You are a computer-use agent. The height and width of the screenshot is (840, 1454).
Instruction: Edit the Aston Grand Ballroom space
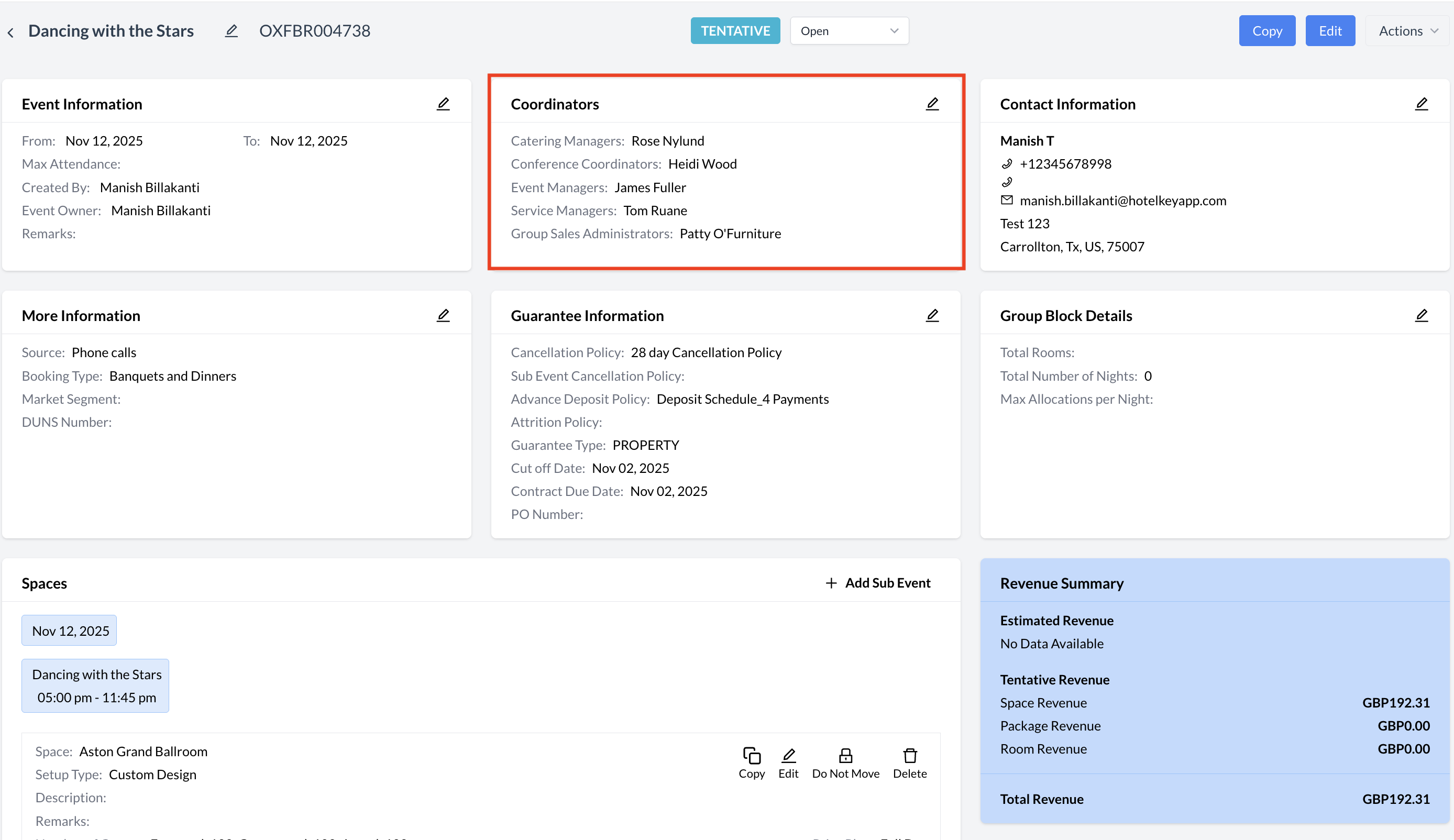click(x=788, y=762)
